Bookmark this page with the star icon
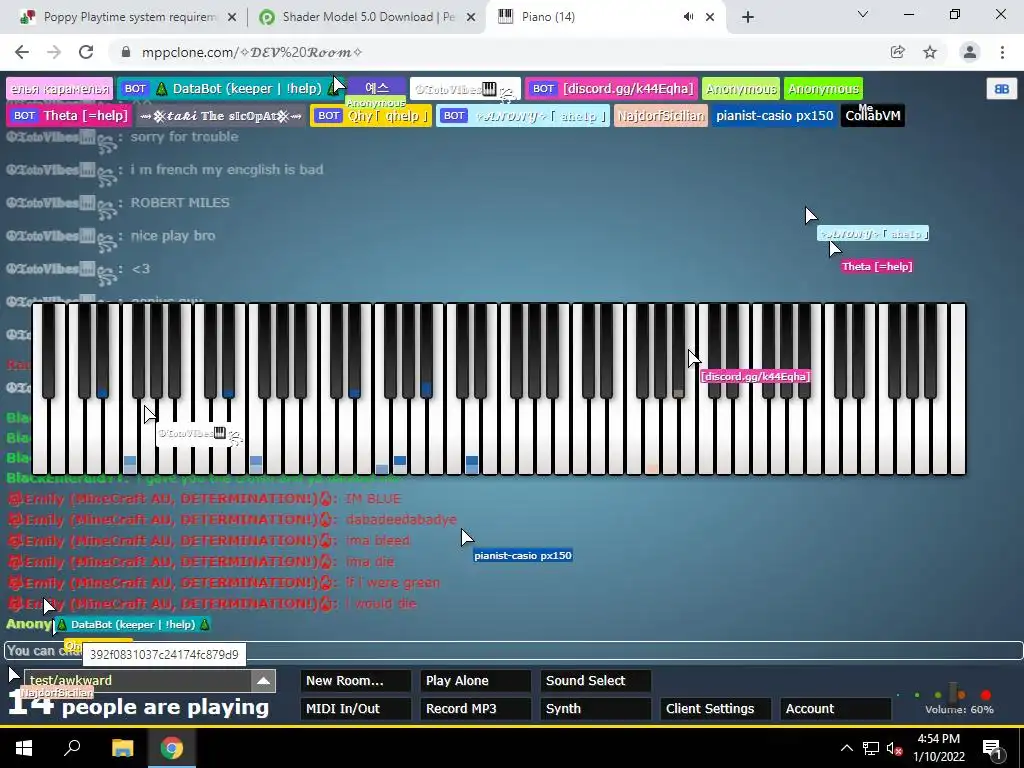 point(930,52)
